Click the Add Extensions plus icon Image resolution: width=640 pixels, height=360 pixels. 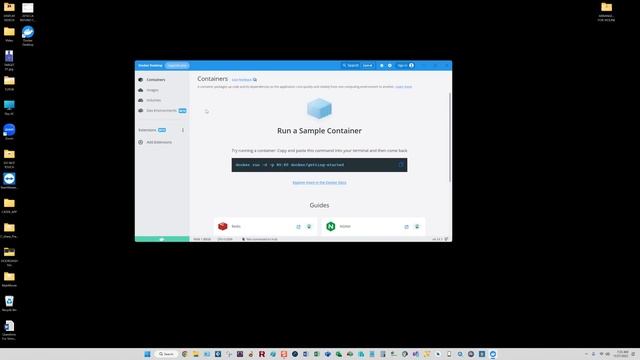tap(141, 142)
